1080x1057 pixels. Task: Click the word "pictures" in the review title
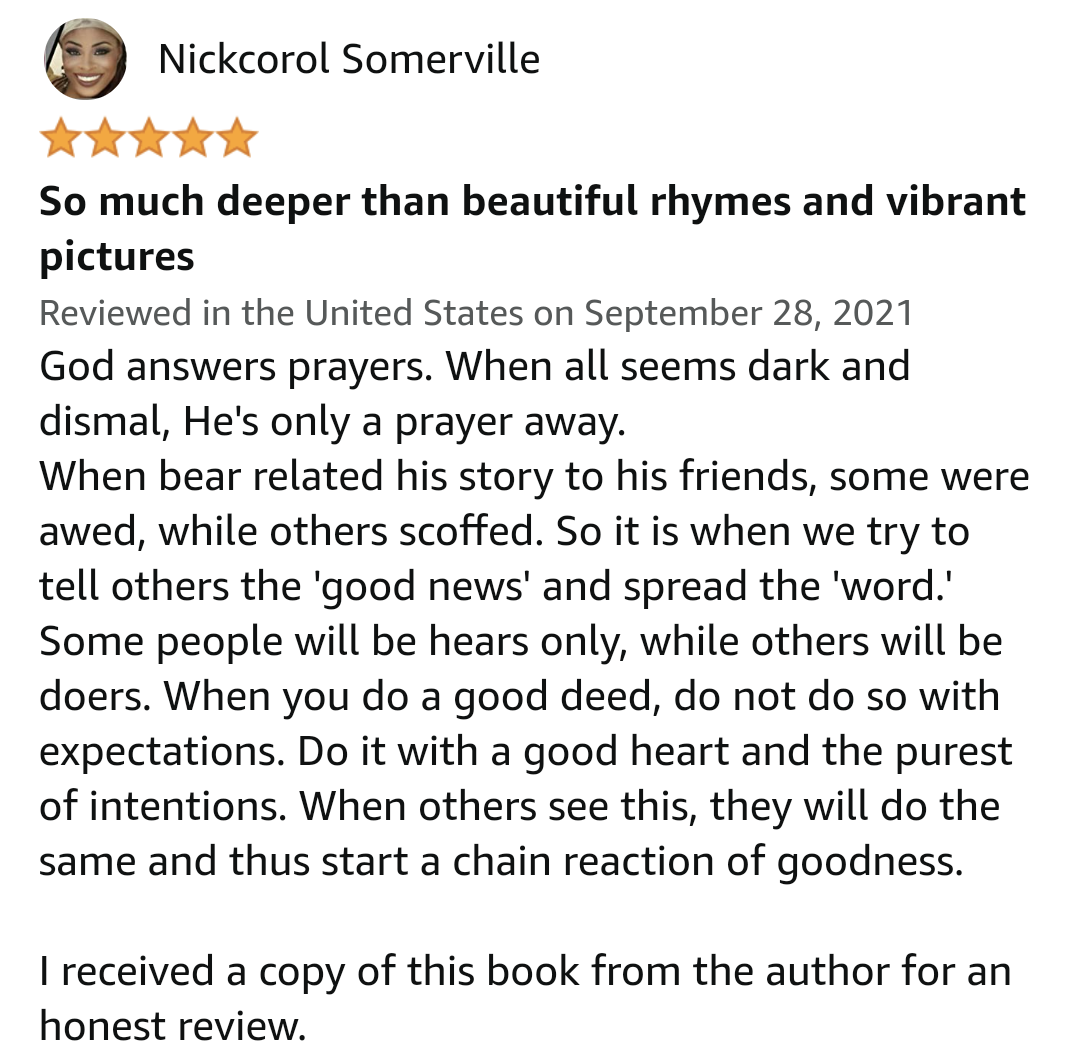pyautogui.click(x=116, y=257)
